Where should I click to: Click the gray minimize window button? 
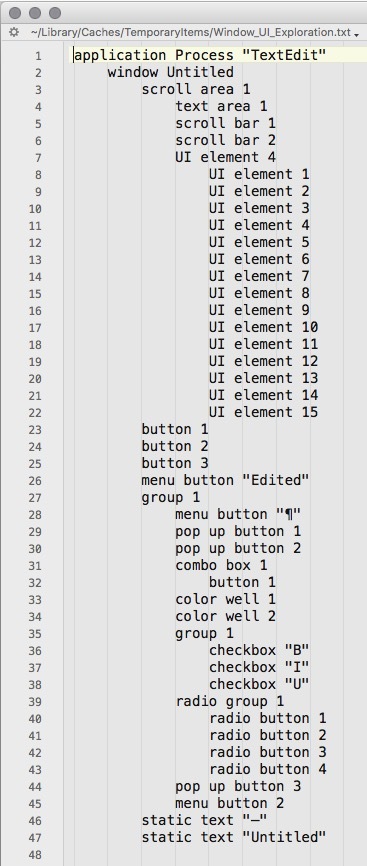[x=35, y=13]
